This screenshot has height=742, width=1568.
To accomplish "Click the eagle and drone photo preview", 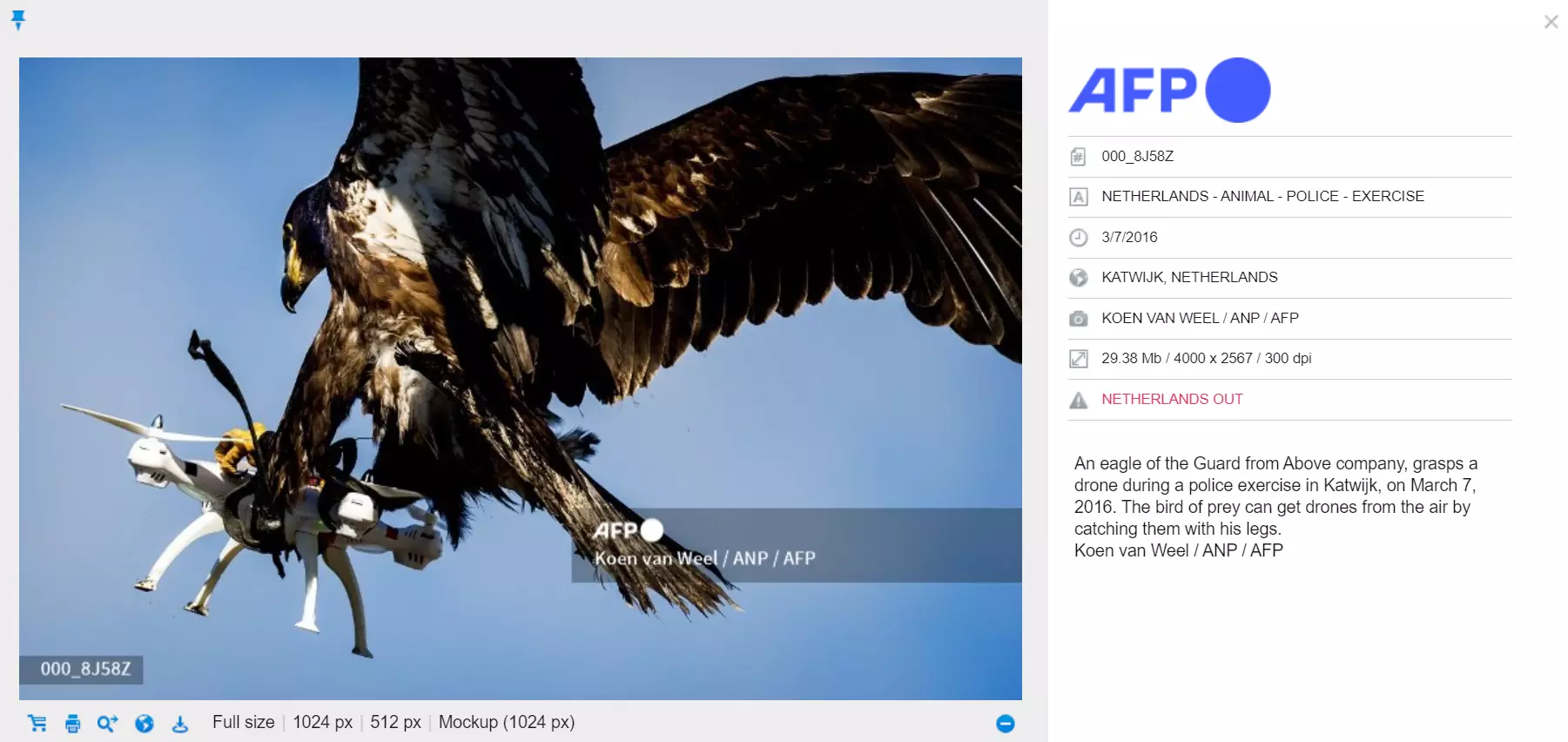I will [521, 378].
